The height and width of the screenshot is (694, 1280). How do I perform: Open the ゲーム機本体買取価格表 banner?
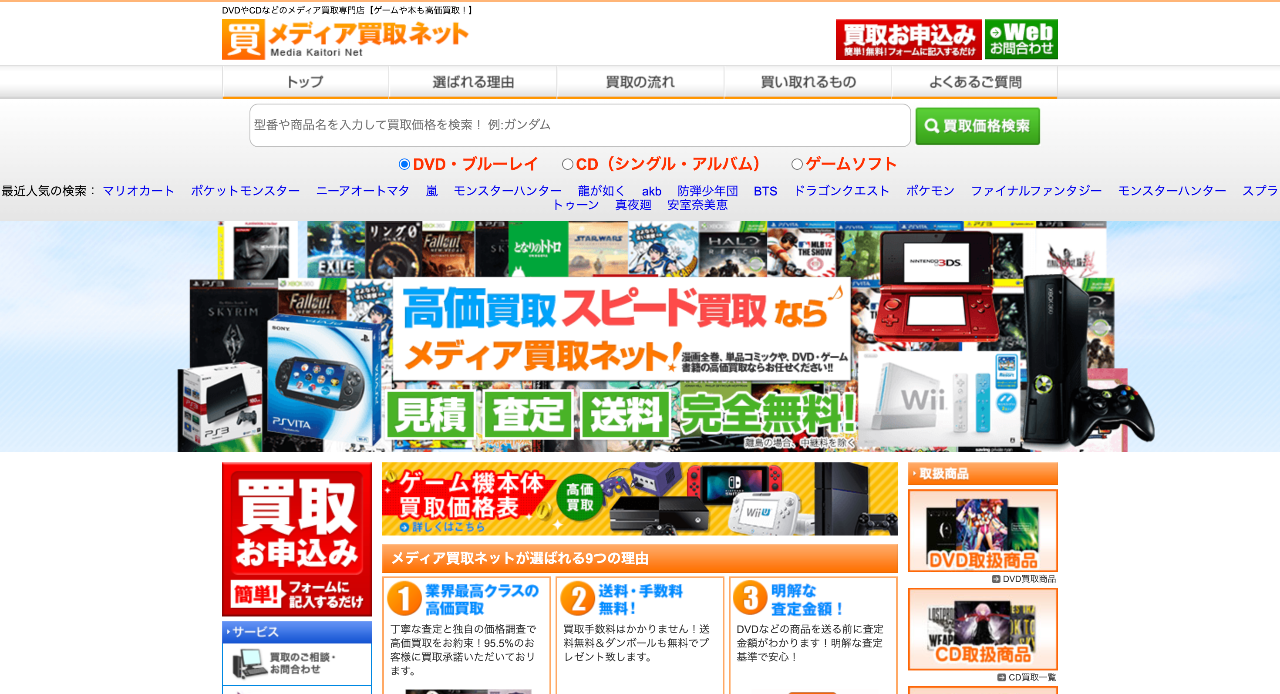640,499
